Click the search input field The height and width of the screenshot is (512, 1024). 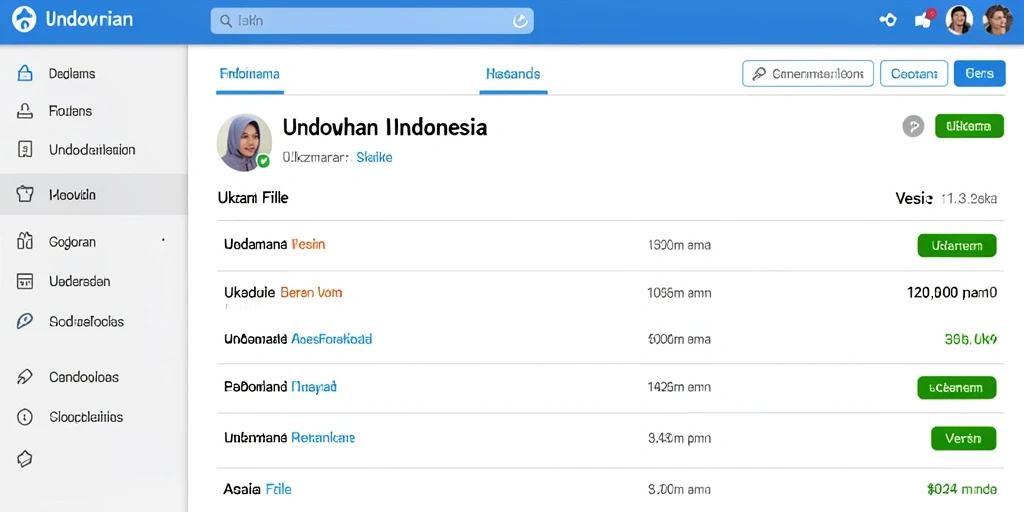point(372,21)
